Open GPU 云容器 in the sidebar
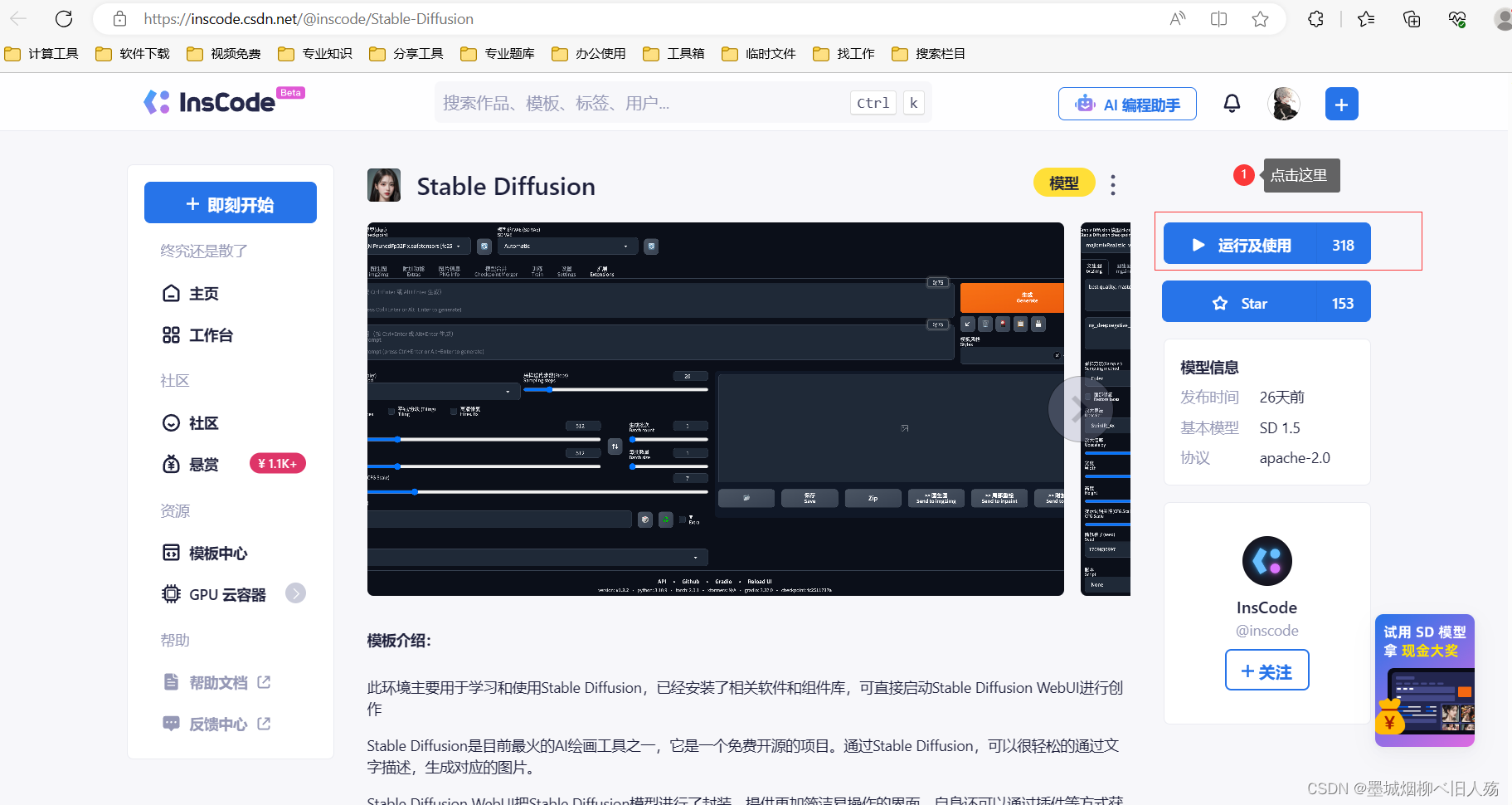This screenshot has height=805, width=1512. click(x=214, y=594)
